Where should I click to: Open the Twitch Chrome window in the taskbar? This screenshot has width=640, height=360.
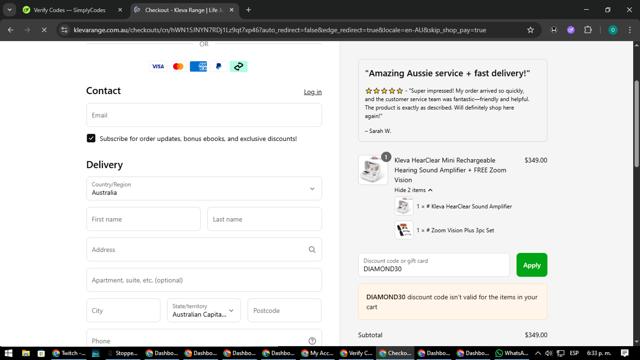coord(69,353)
